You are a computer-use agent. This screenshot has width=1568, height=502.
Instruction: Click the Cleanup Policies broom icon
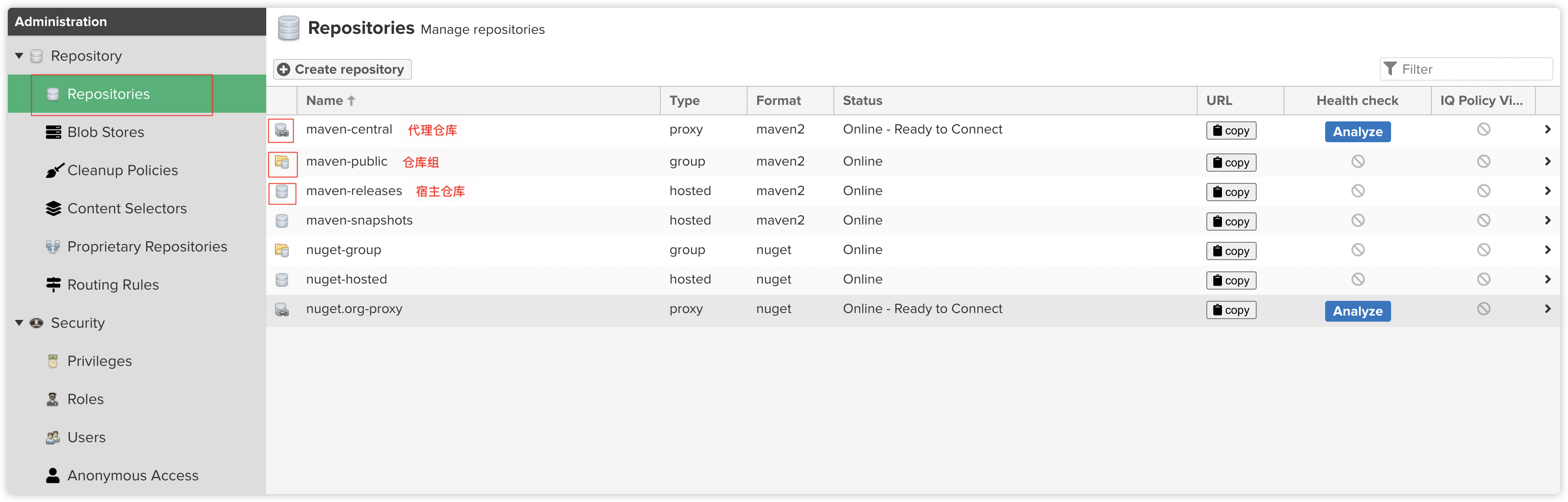54,170
